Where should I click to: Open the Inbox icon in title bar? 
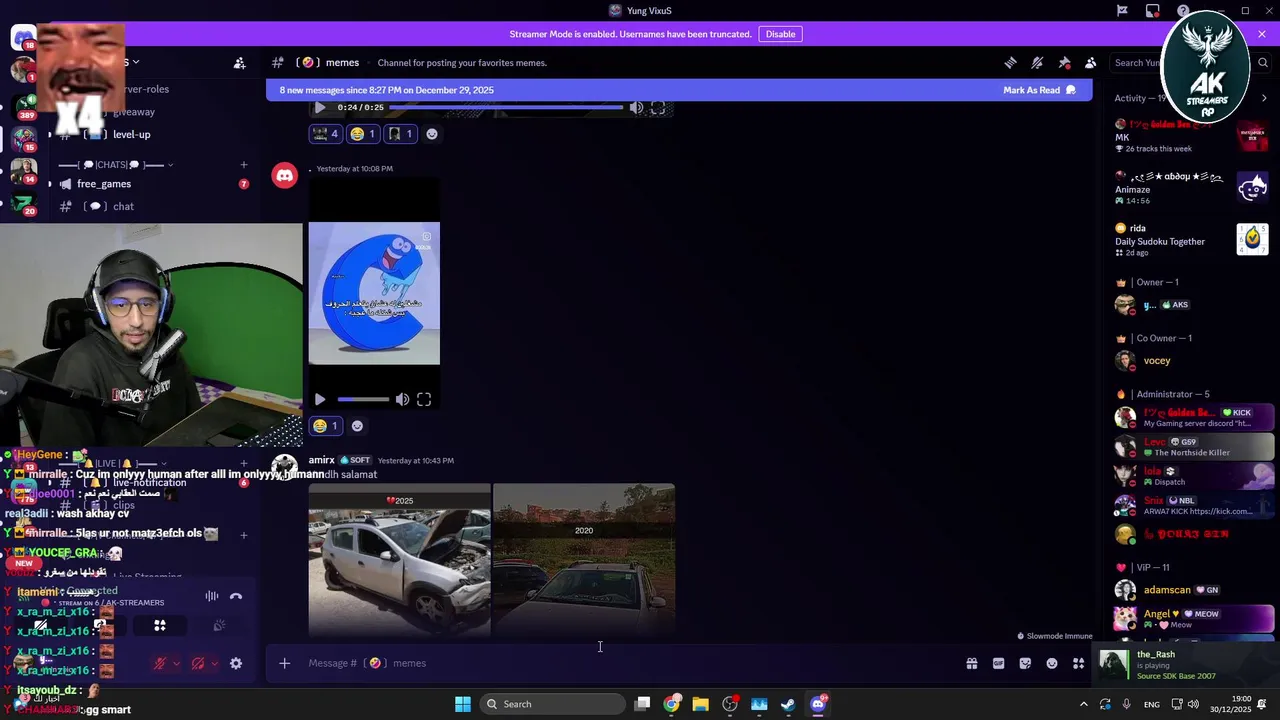1153,11
